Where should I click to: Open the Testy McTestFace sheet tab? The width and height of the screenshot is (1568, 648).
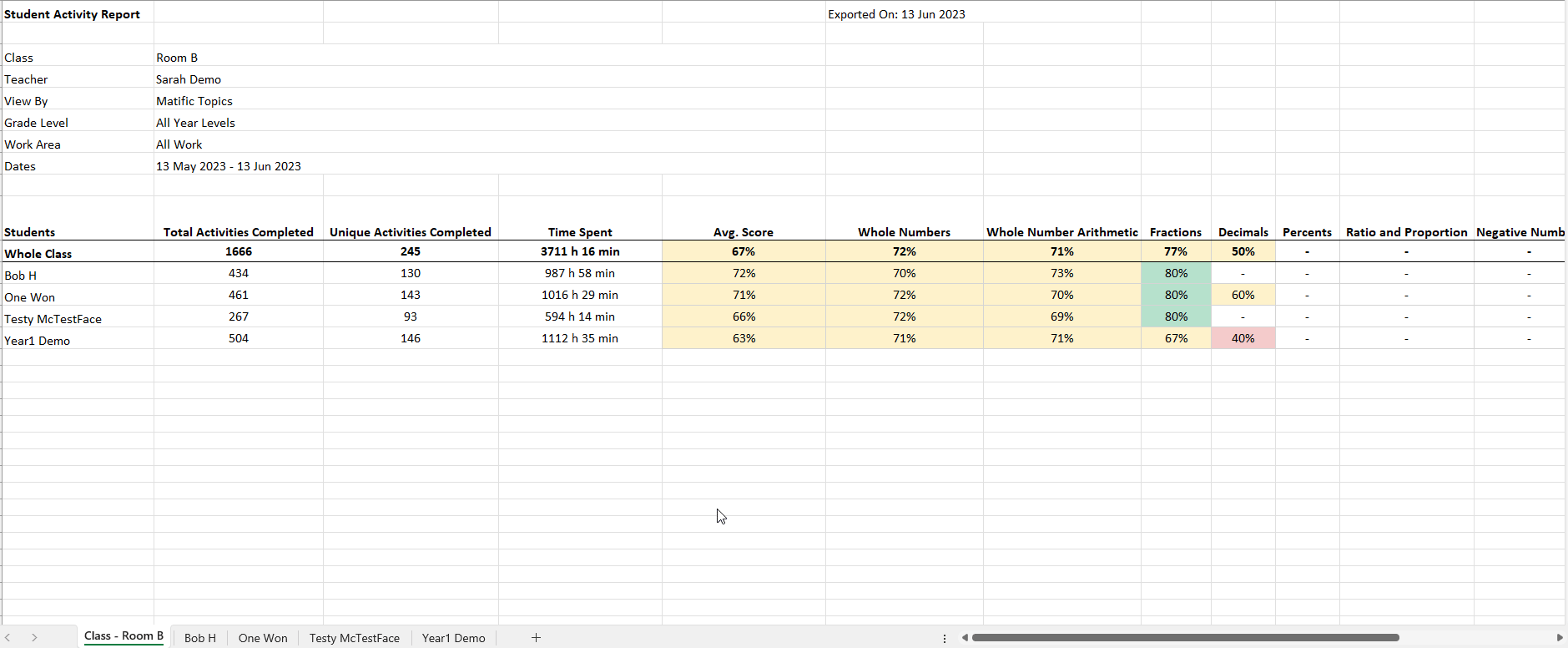pos(354,638)
